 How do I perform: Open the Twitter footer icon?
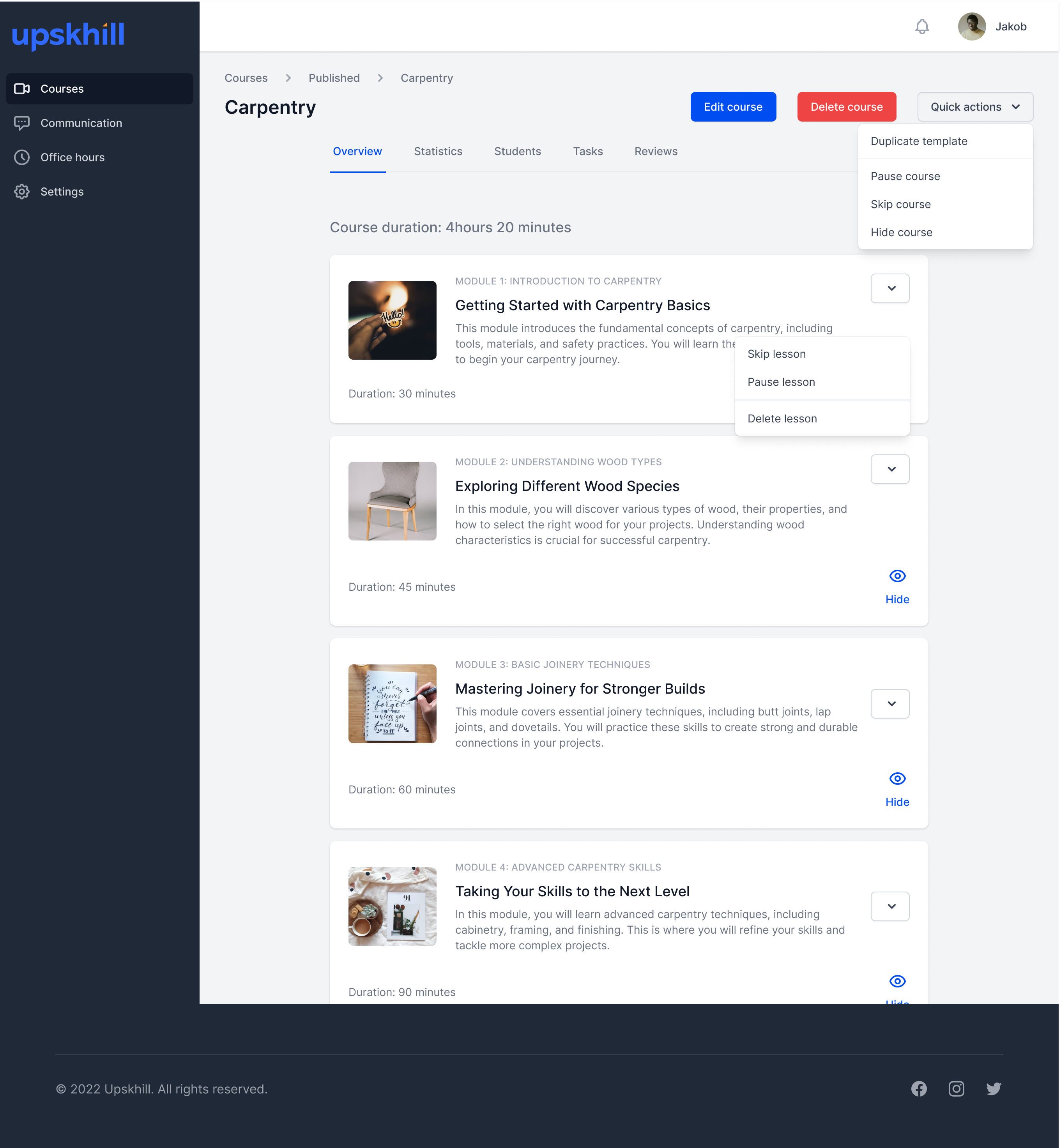[x=993, y=1088]
